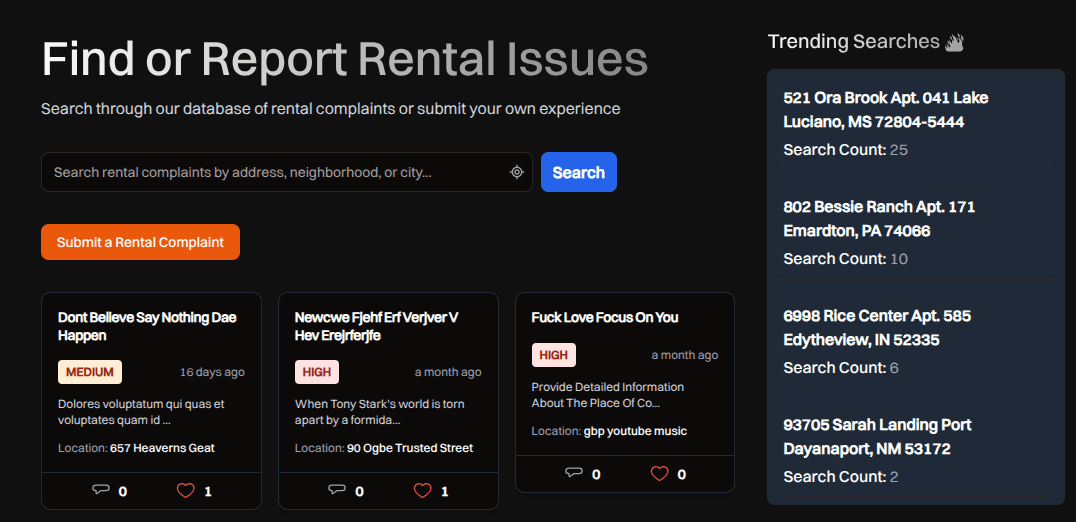Open the Dont Believe Say Nothing Dae Happen title
The height and width of the screenshot is (522, 1076).
pos(147,326)
